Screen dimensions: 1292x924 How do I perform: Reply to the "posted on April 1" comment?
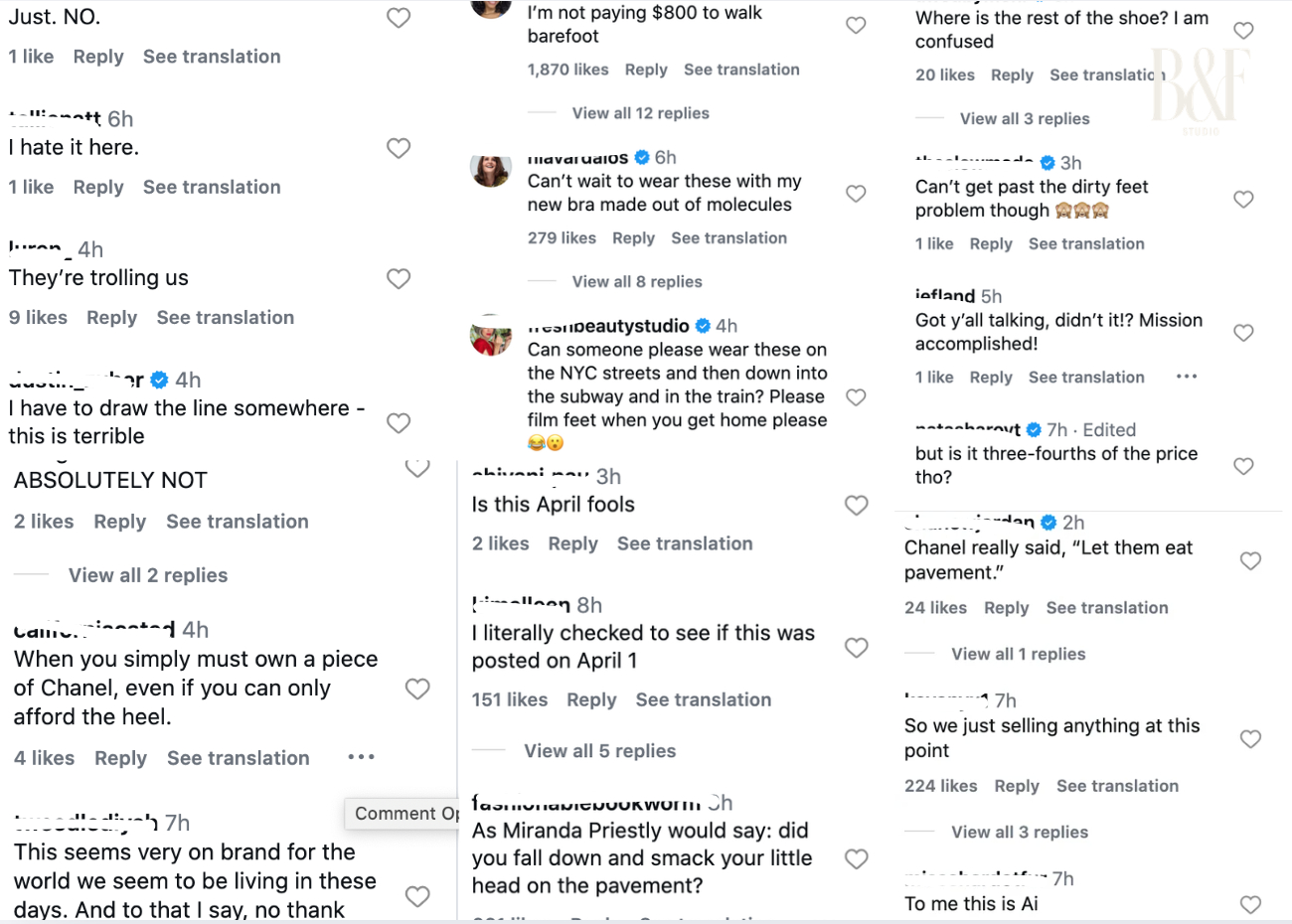click(591, 699)
